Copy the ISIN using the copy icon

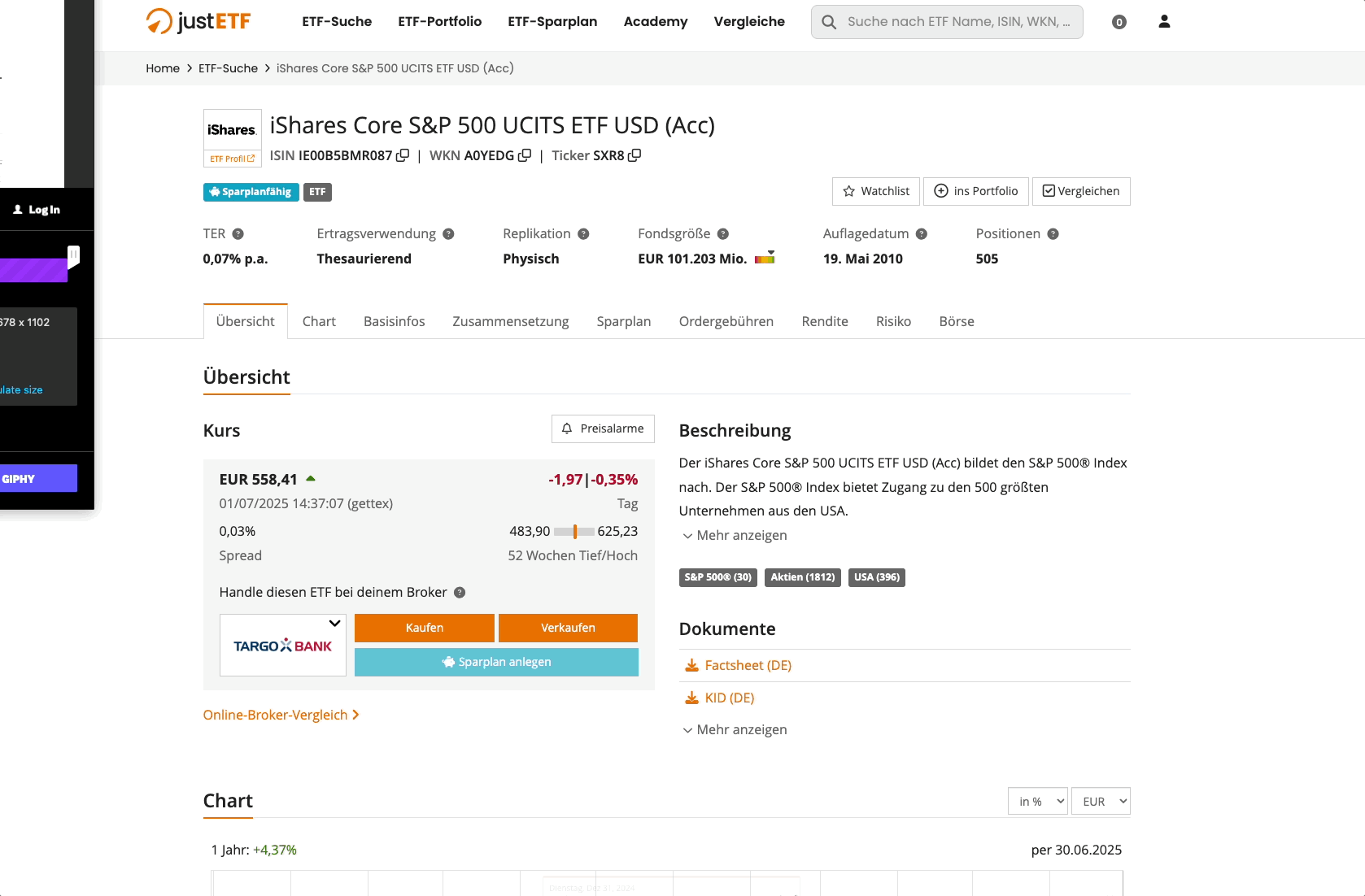click(x=403, y=155)
